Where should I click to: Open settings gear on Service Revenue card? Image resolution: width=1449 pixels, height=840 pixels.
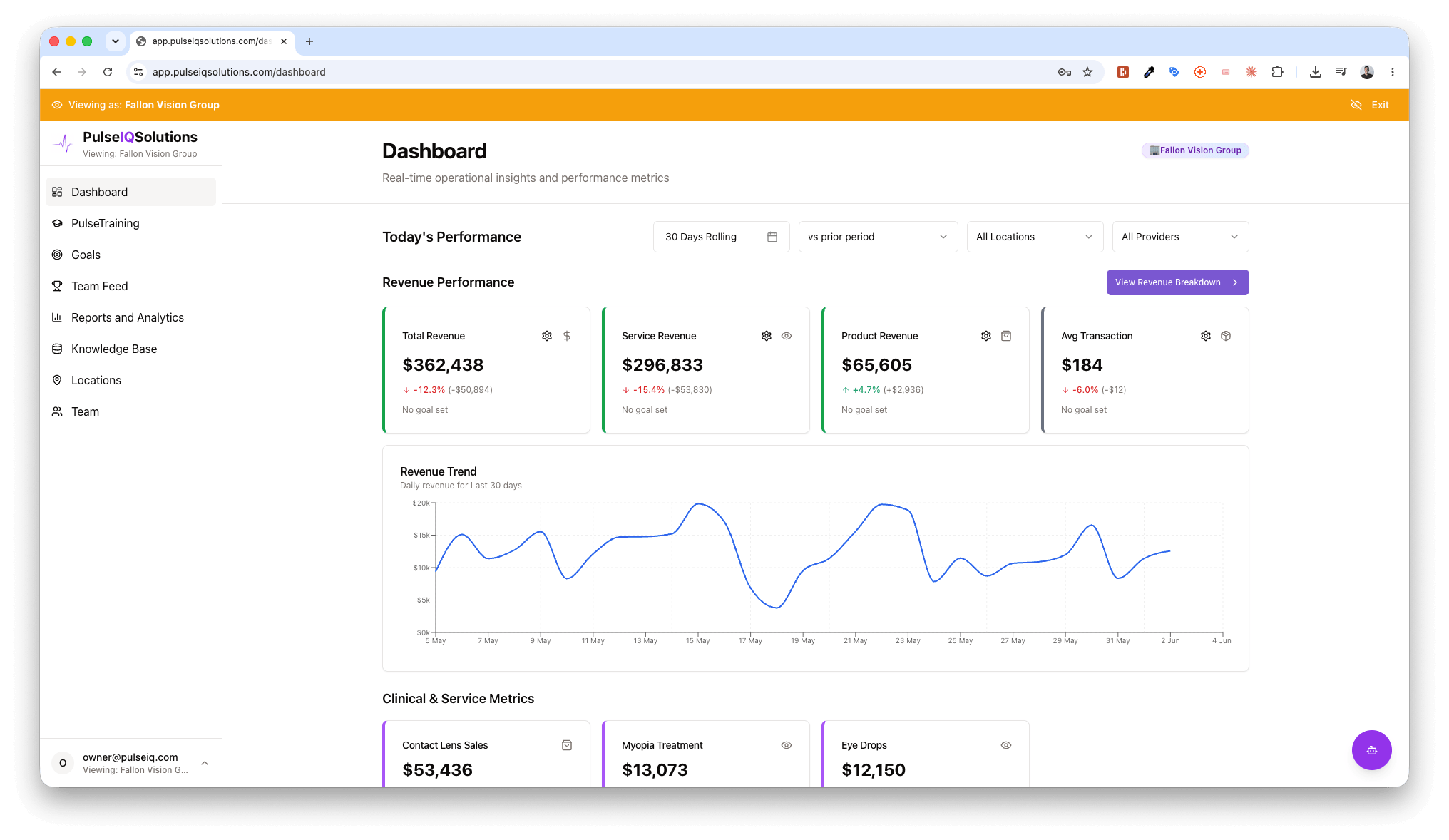pos(767,336)
